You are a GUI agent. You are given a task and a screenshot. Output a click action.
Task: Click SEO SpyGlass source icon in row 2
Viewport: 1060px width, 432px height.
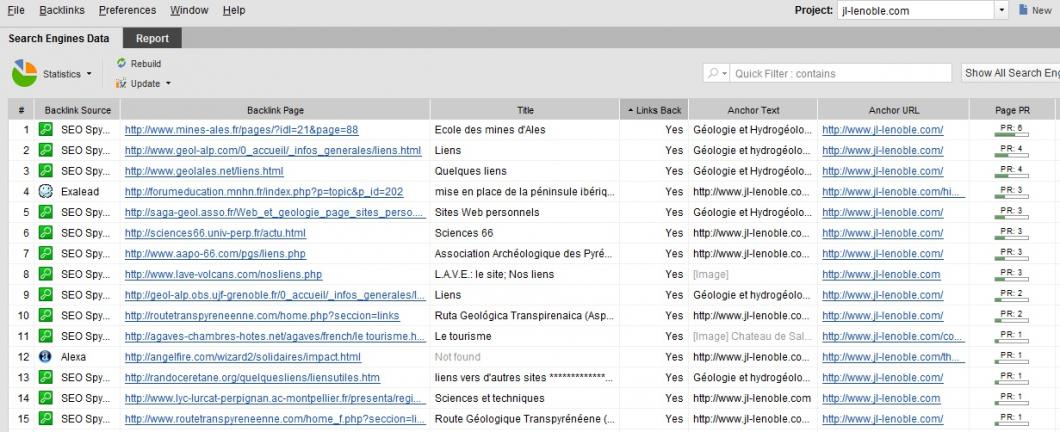(45, 150)
